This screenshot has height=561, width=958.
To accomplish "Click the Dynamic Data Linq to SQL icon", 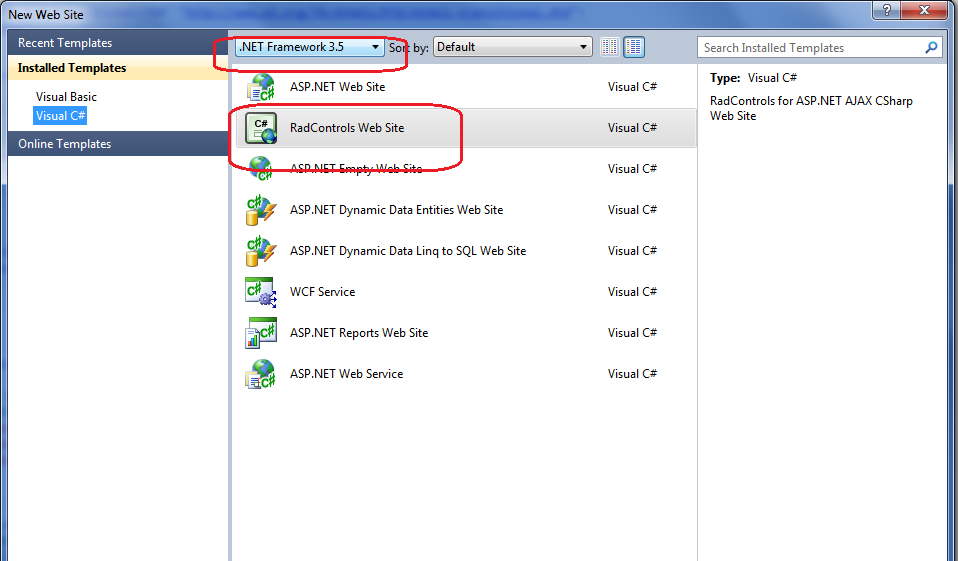I will click(261, 251).
